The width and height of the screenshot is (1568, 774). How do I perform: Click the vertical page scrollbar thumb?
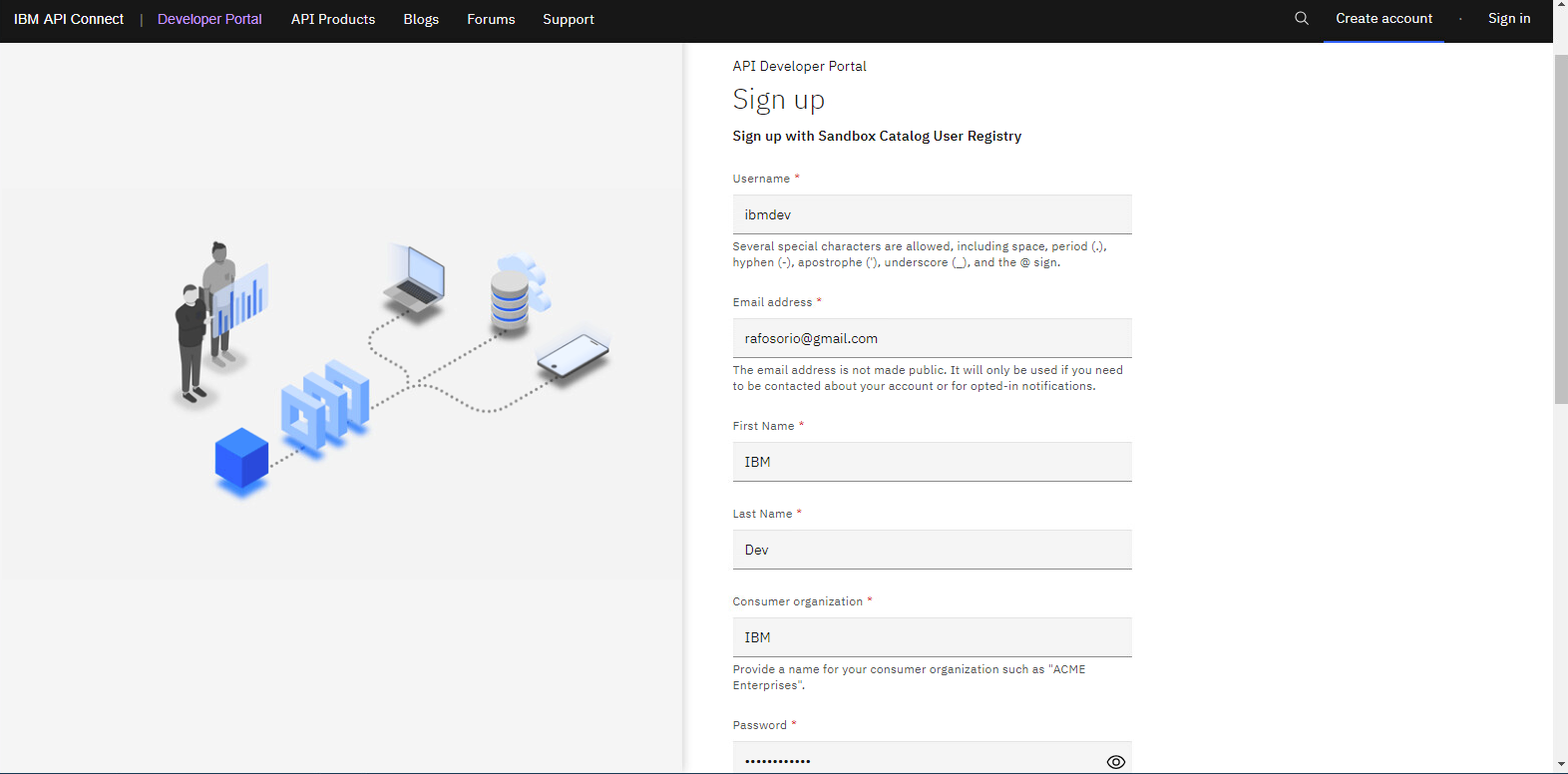click(1560, 229)
